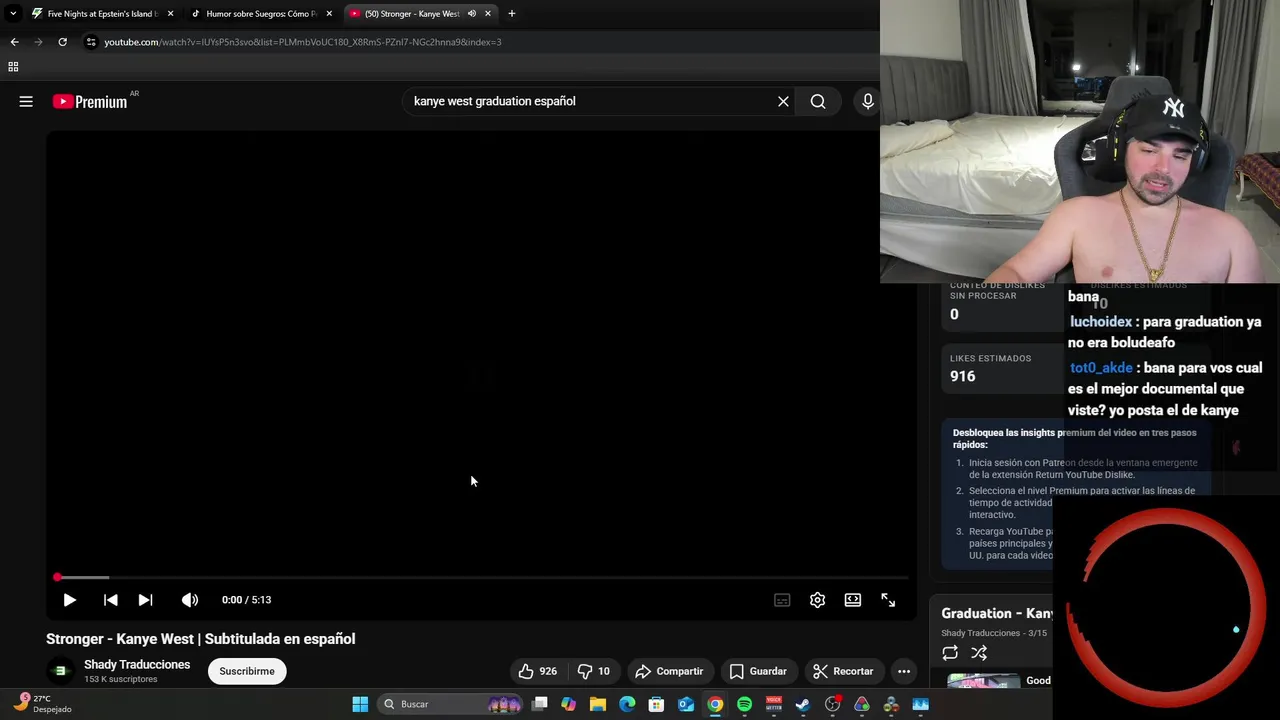Click the 153 K suscriptores text

click(121, 680)
